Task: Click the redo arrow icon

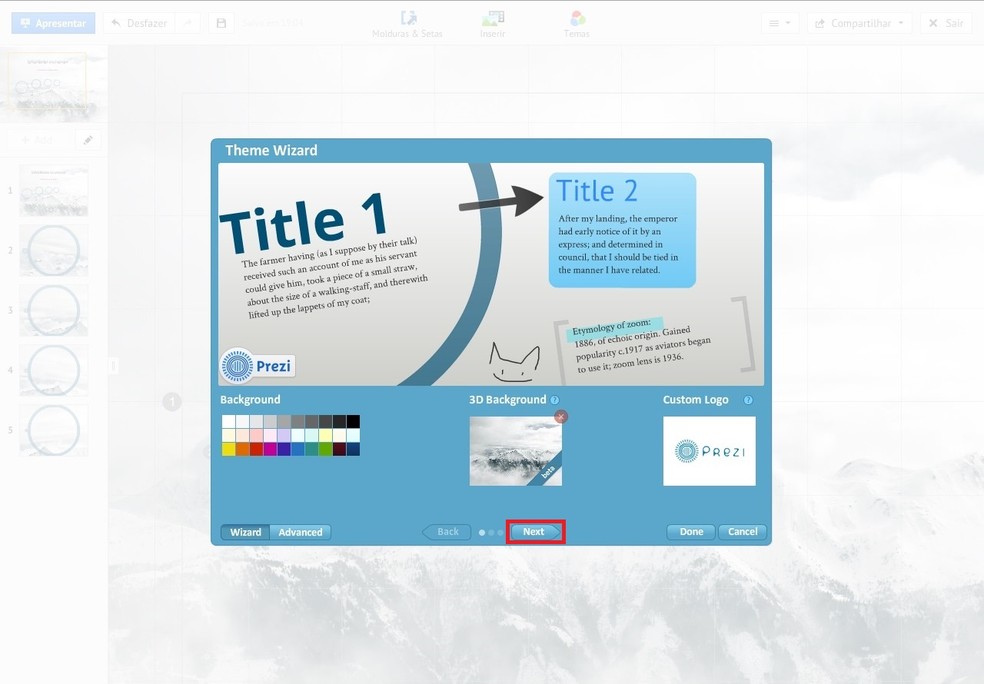Action: [x=188, y=23]
